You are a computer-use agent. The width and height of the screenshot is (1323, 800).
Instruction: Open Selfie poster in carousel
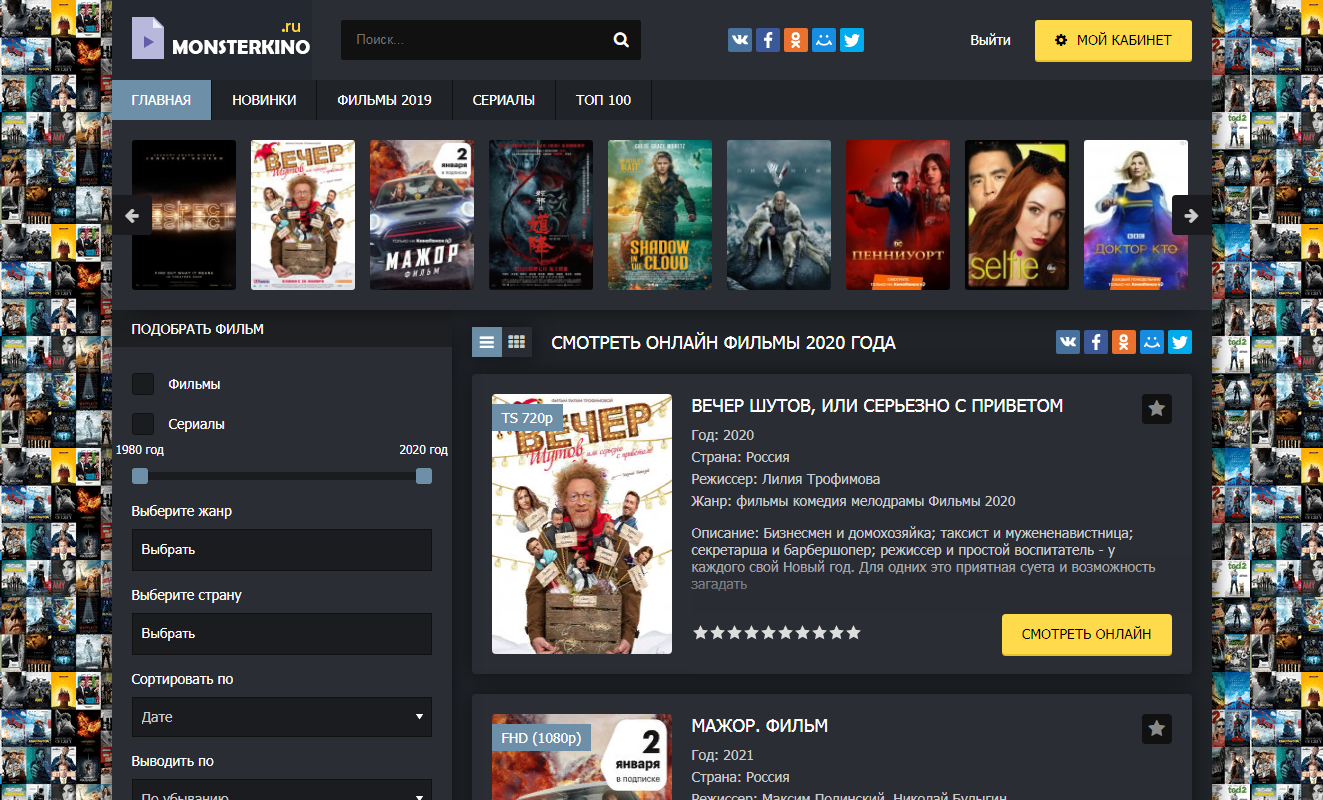pos(1017,215)
